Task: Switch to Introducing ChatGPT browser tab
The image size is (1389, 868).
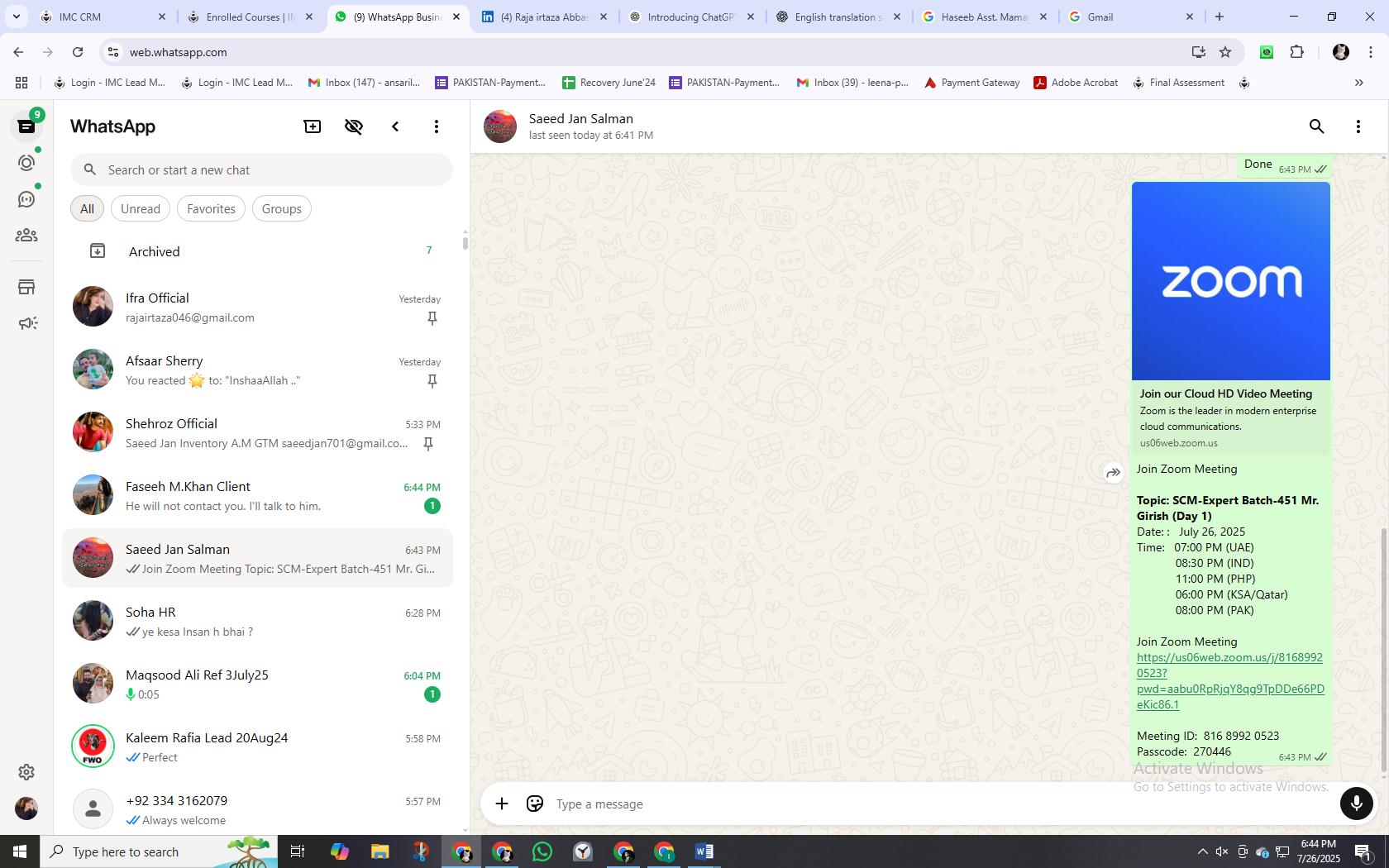Action: coord(691,17)
